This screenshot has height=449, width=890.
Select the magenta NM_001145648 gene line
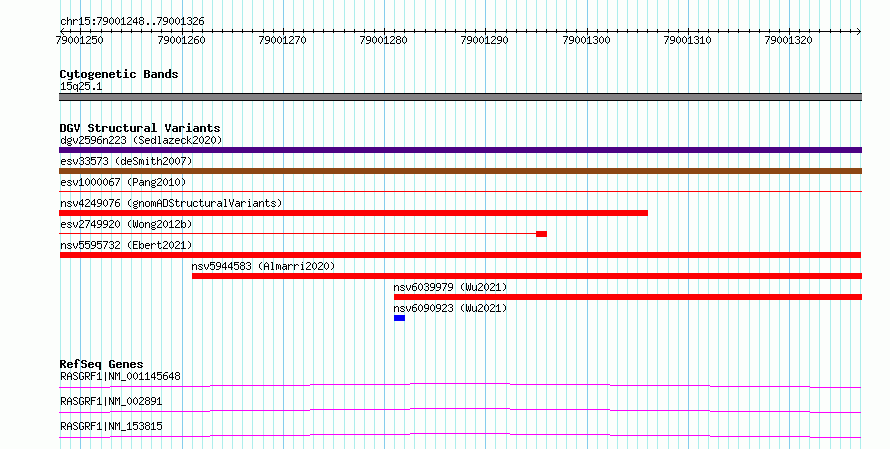point(460,386)
